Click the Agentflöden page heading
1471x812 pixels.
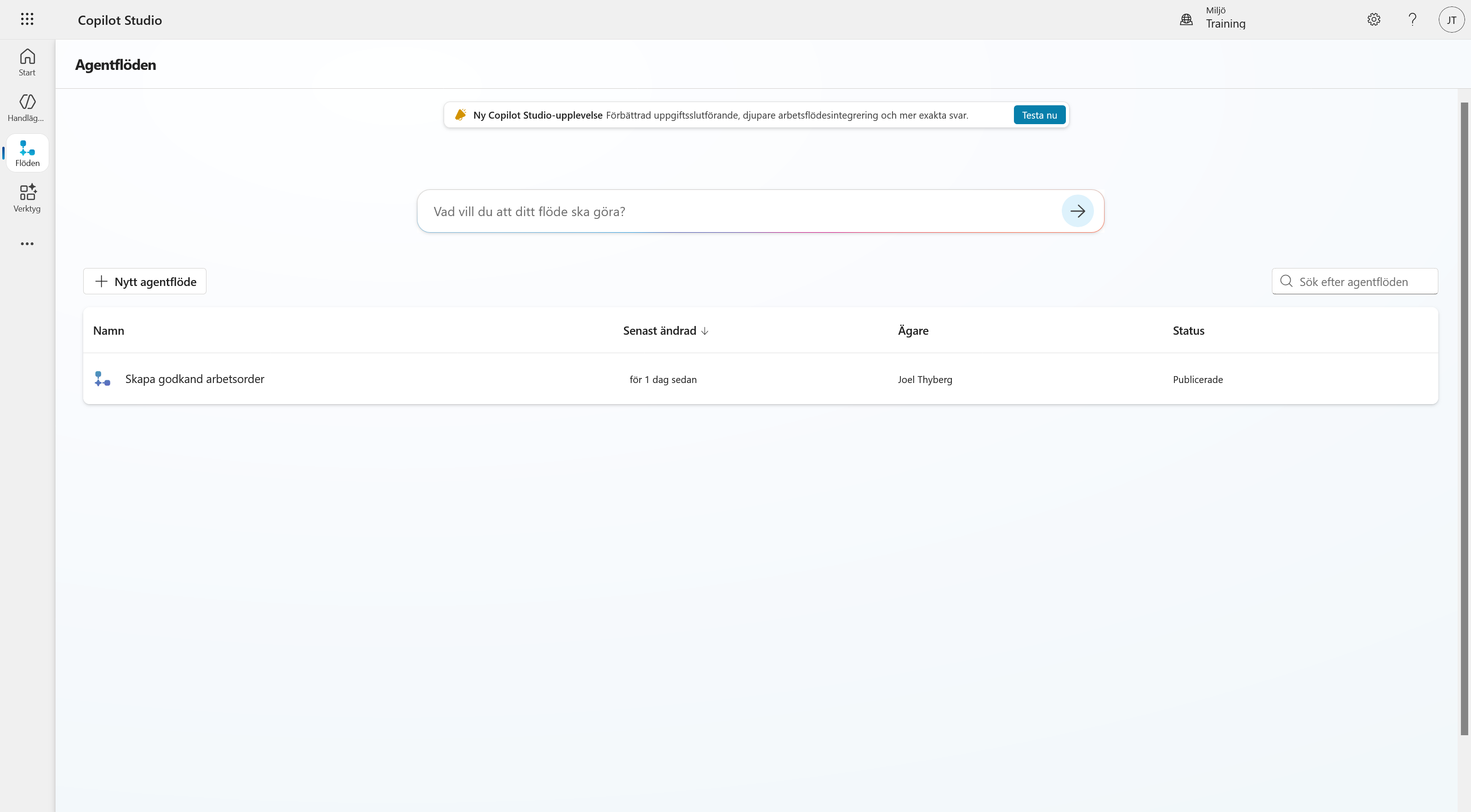click(x=115, y=65)
